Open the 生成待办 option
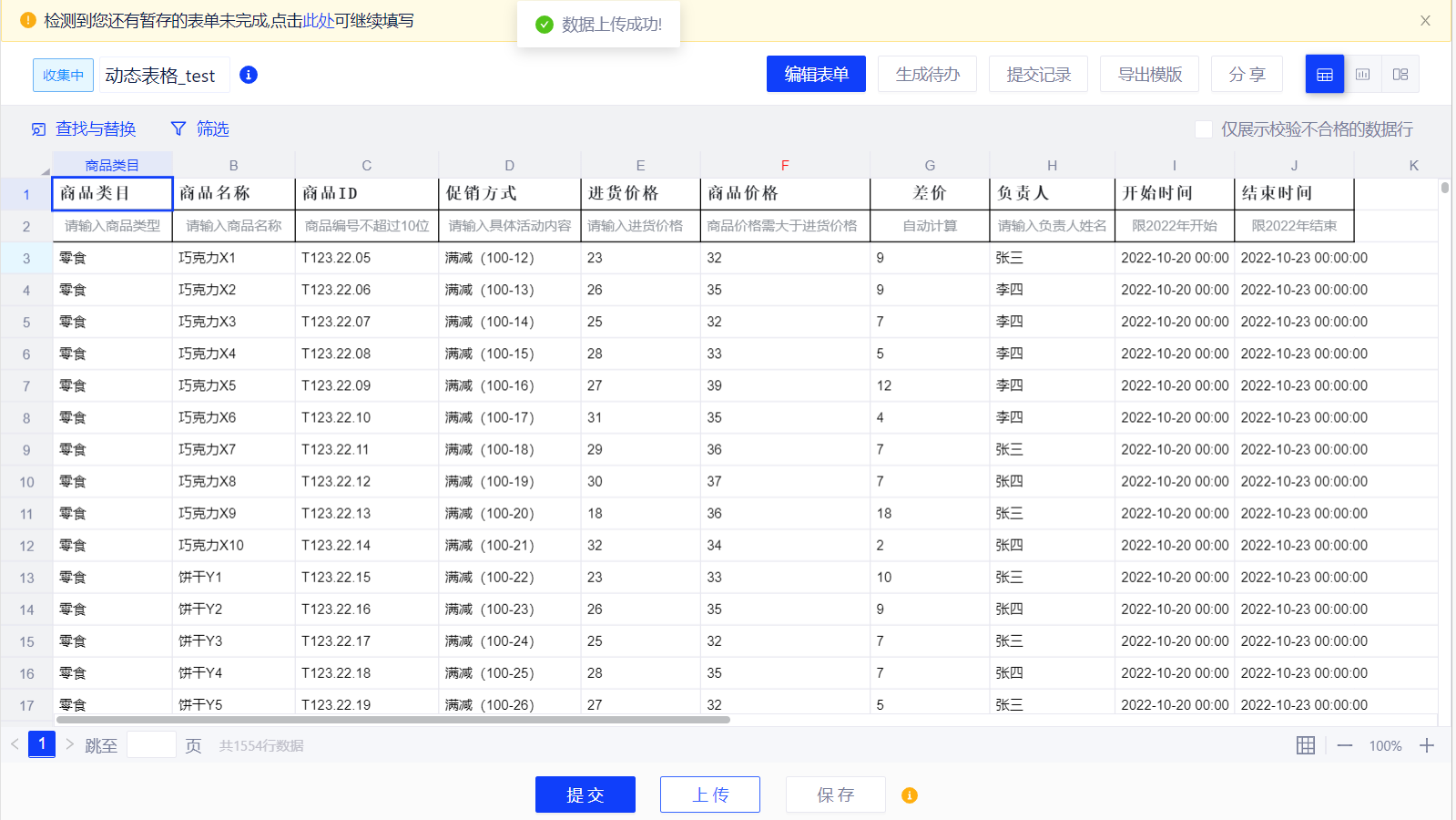 [927, 75]
